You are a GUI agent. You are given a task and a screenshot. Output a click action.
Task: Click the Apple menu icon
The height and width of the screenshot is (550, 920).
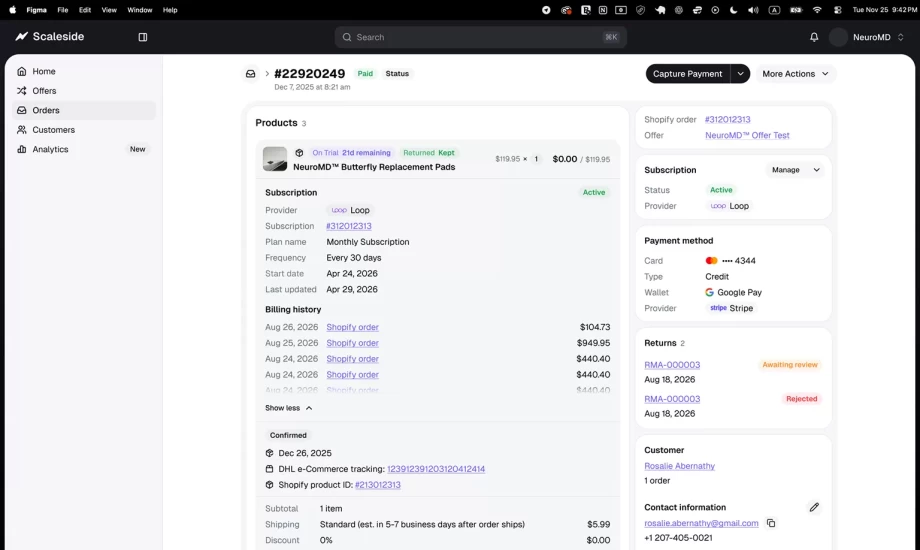12,10
